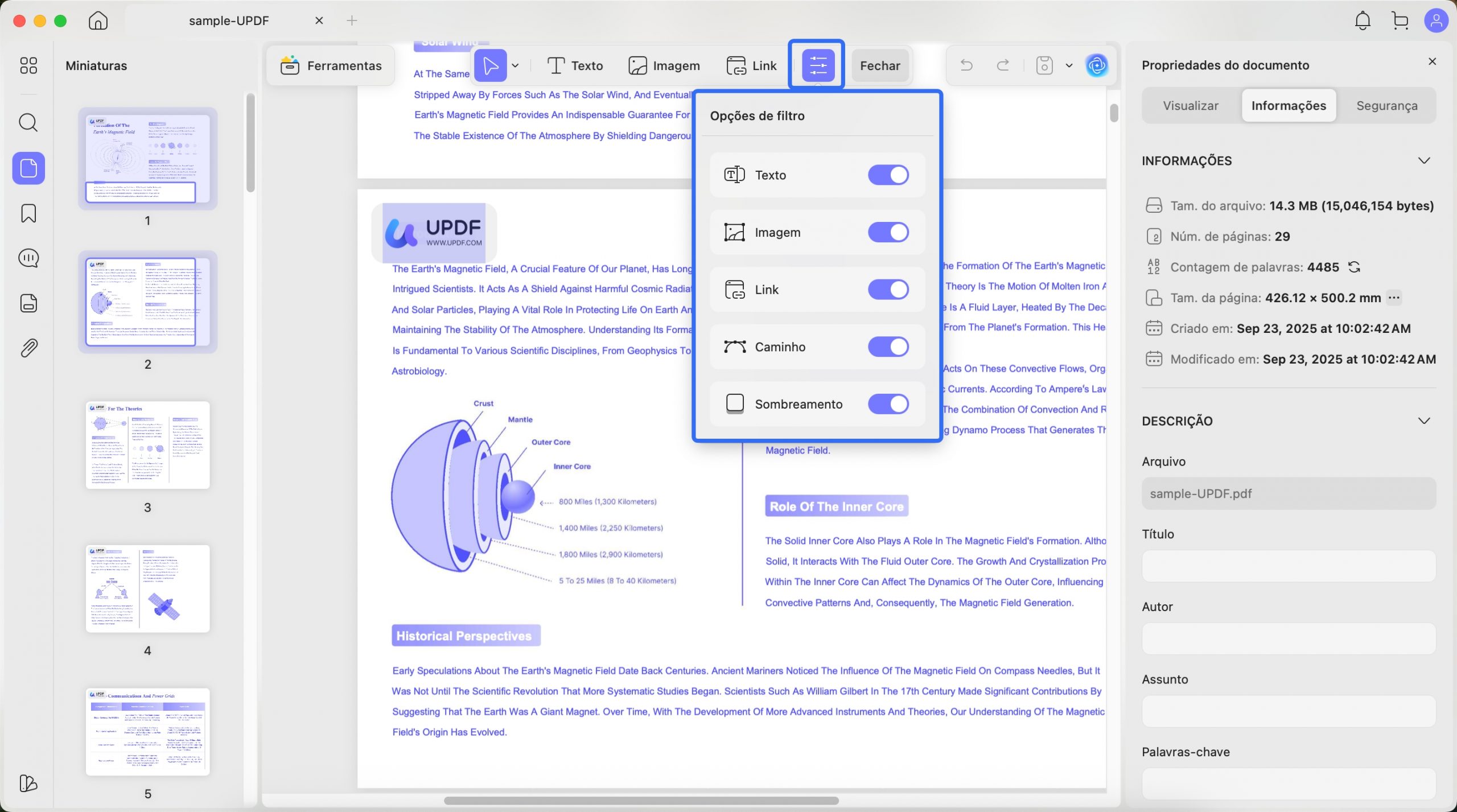Collapse the DESCRIÇÃO section chevron

[1423, 421]
